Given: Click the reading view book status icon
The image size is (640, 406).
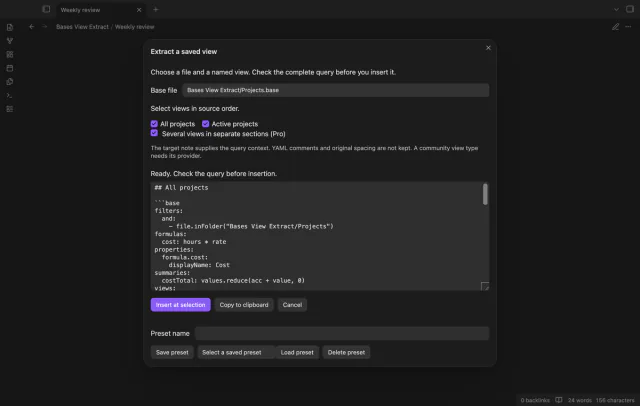Looking at the screenshot, I should [x=559, y=400].
